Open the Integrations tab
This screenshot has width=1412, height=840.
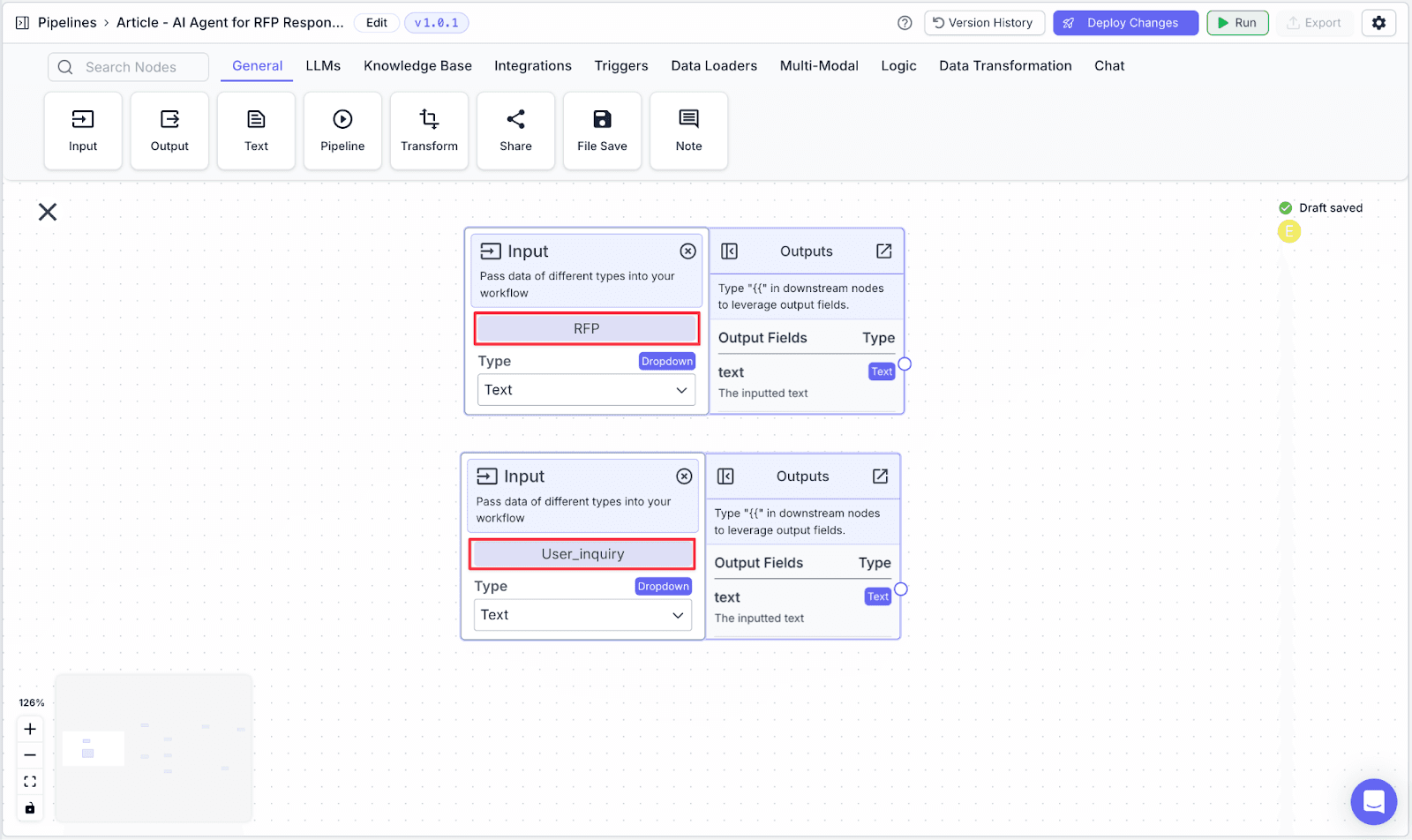pyautogui.click(x=533, y=66)
